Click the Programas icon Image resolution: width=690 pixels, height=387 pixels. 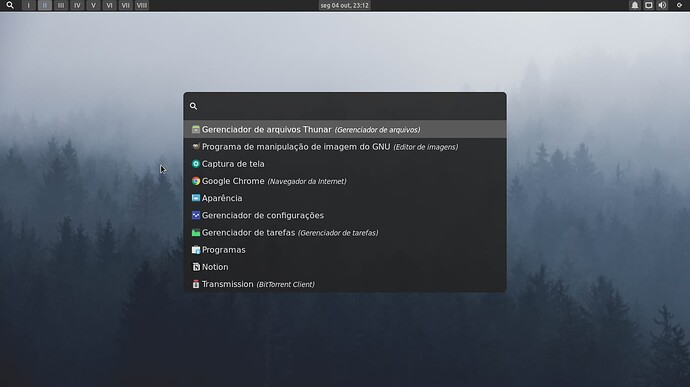(x=196, y=250)
